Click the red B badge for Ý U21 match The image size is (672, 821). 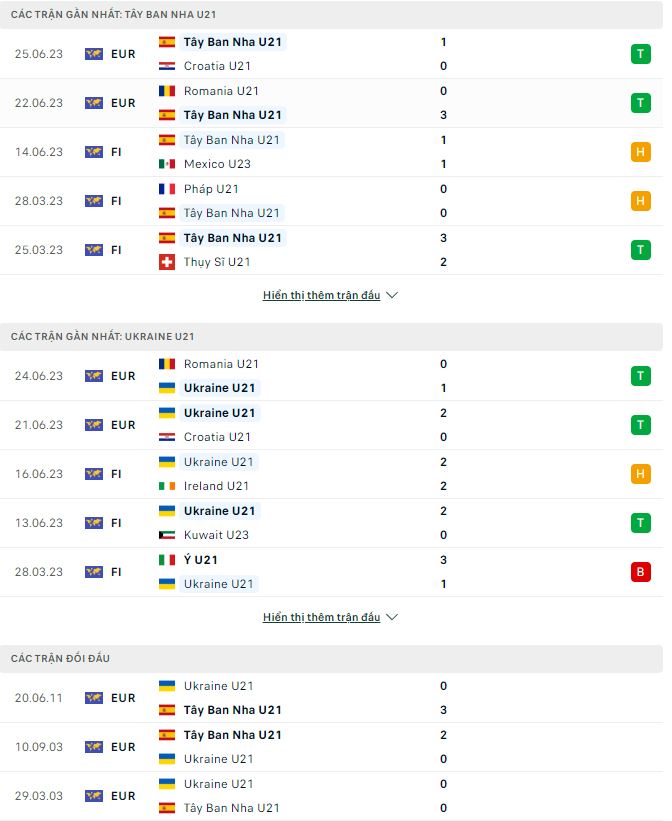point(640,571)
